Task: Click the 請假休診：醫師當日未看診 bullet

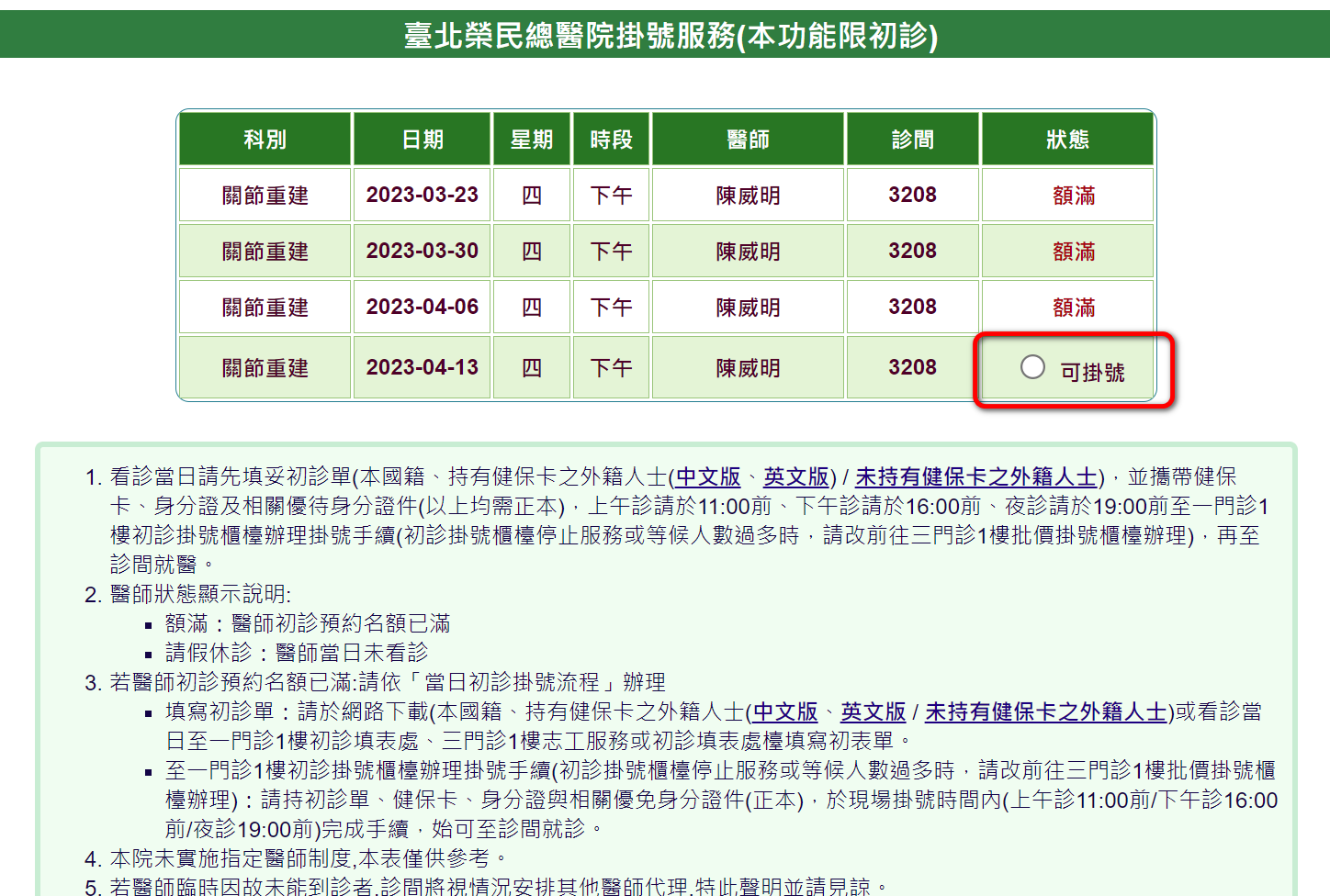Action: [x=297, y=654]
